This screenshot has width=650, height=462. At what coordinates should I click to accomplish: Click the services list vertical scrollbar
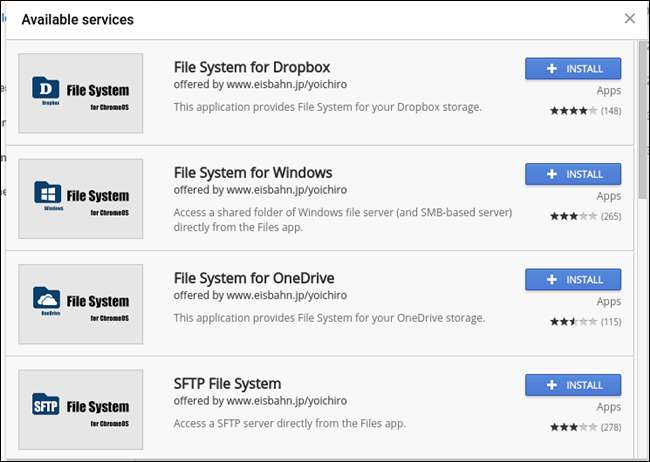click(643, 120)
